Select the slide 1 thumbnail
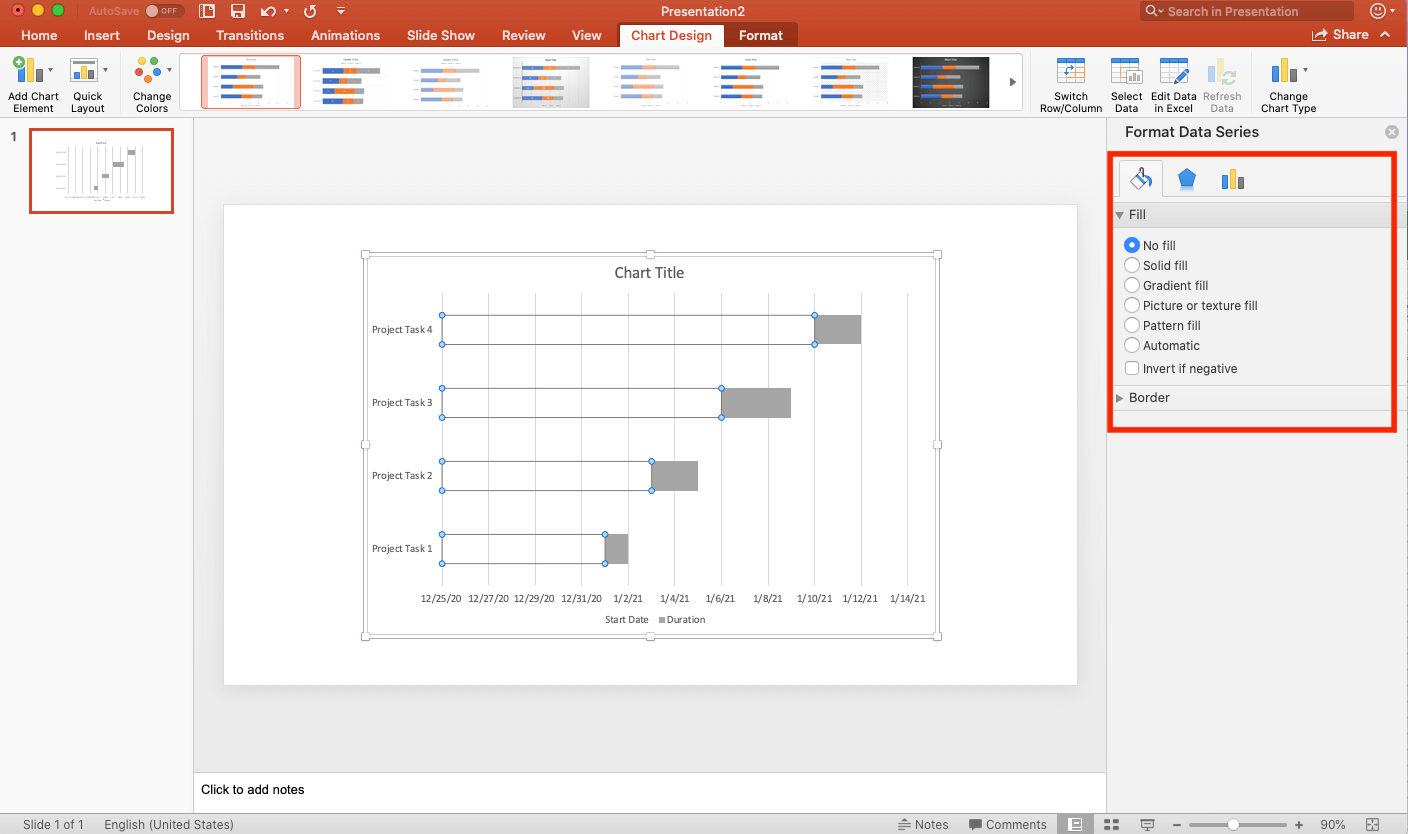 click(x=101, y=171)
